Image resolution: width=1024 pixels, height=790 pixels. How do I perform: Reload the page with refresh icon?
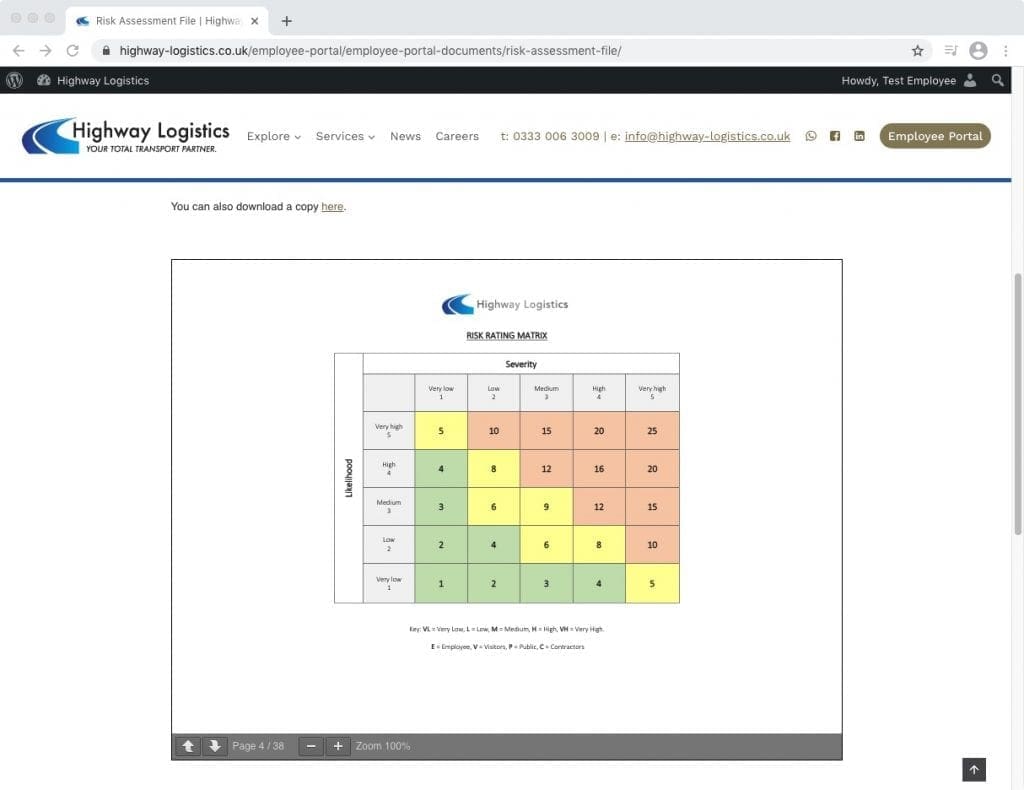(72, 50)
